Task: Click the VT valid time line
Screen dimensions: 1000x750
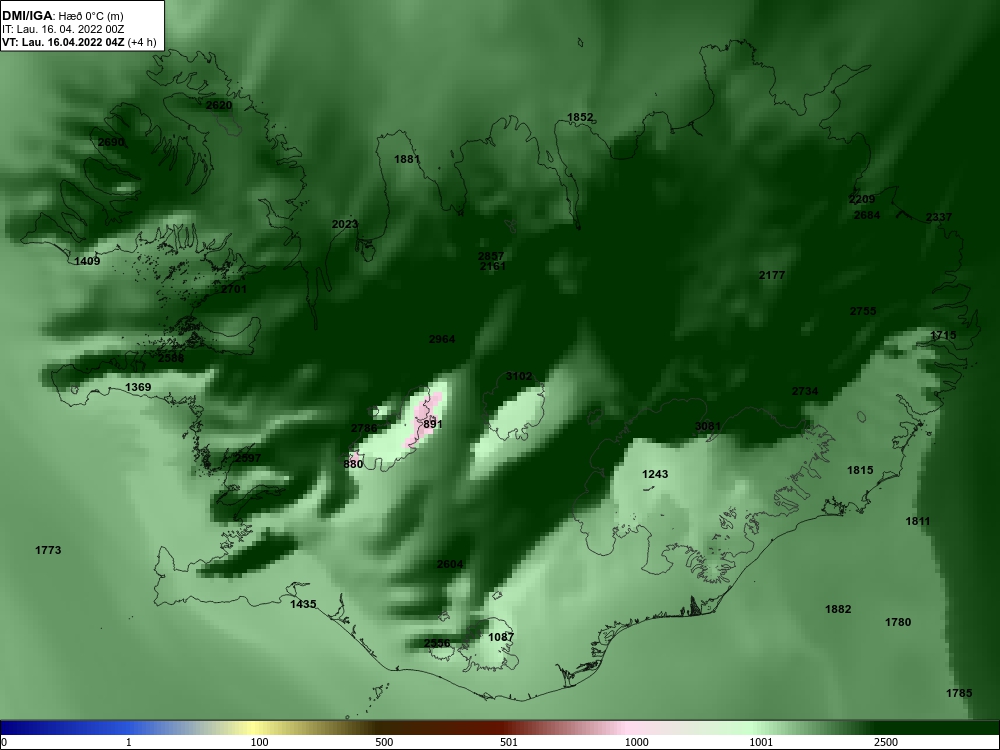Action: click(79, 42)
